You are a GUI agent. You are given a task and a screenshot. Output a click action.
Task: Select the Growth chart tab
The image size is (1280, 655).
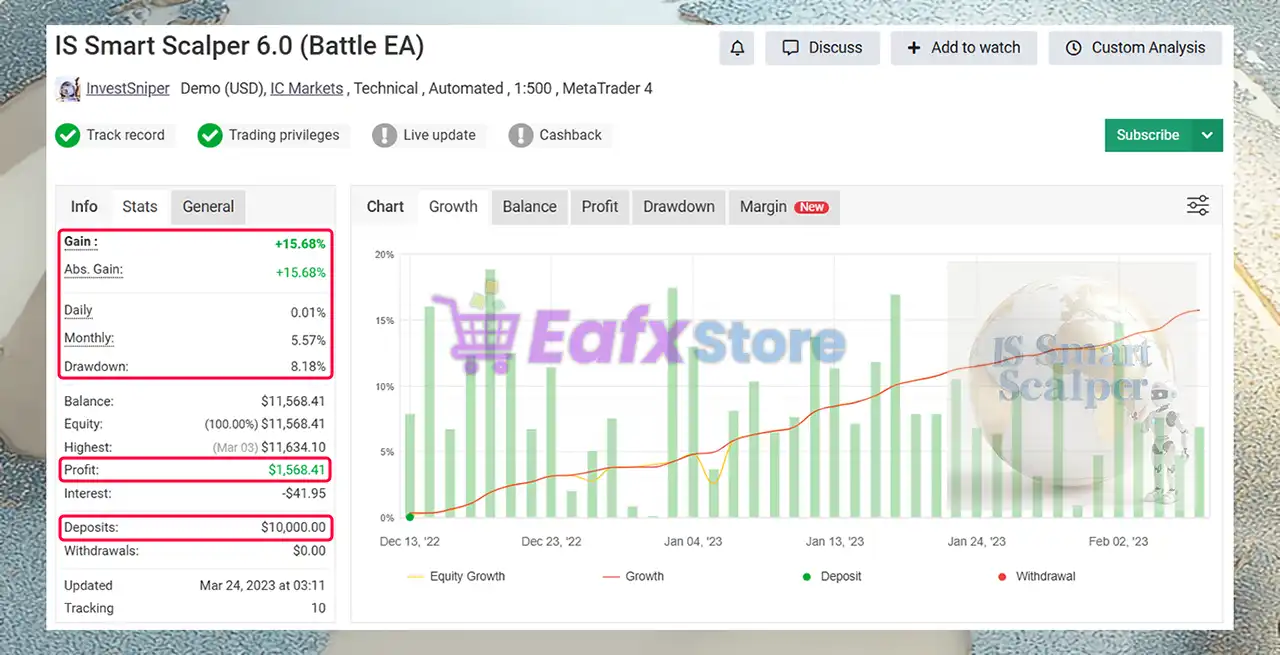tap(453, 207)
